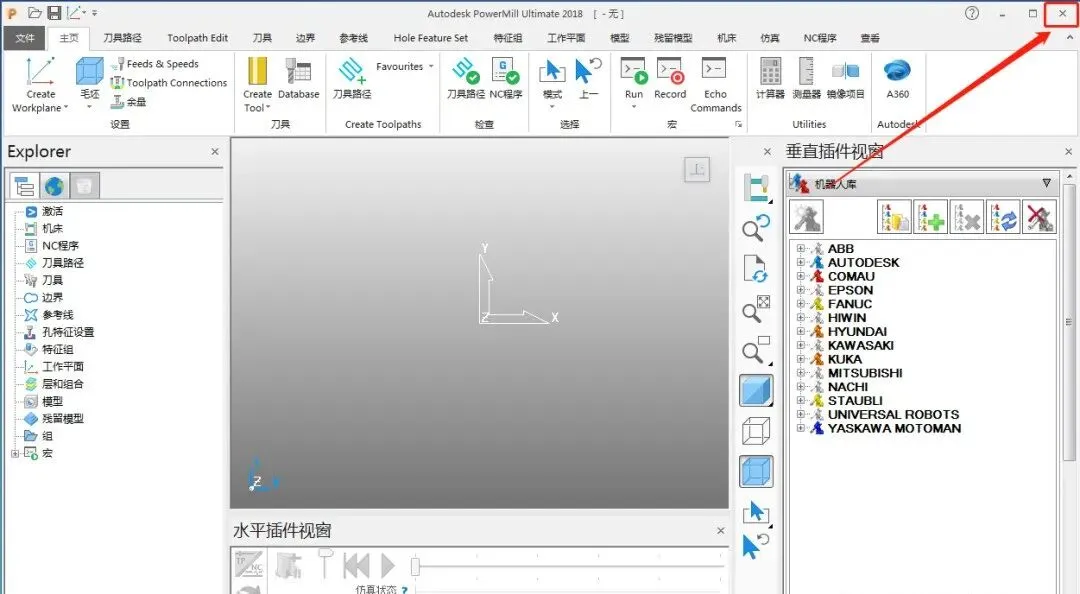Toggle wireframe cube view
The height and width of the screenshot is (594, 1080).
click(756, 432)
